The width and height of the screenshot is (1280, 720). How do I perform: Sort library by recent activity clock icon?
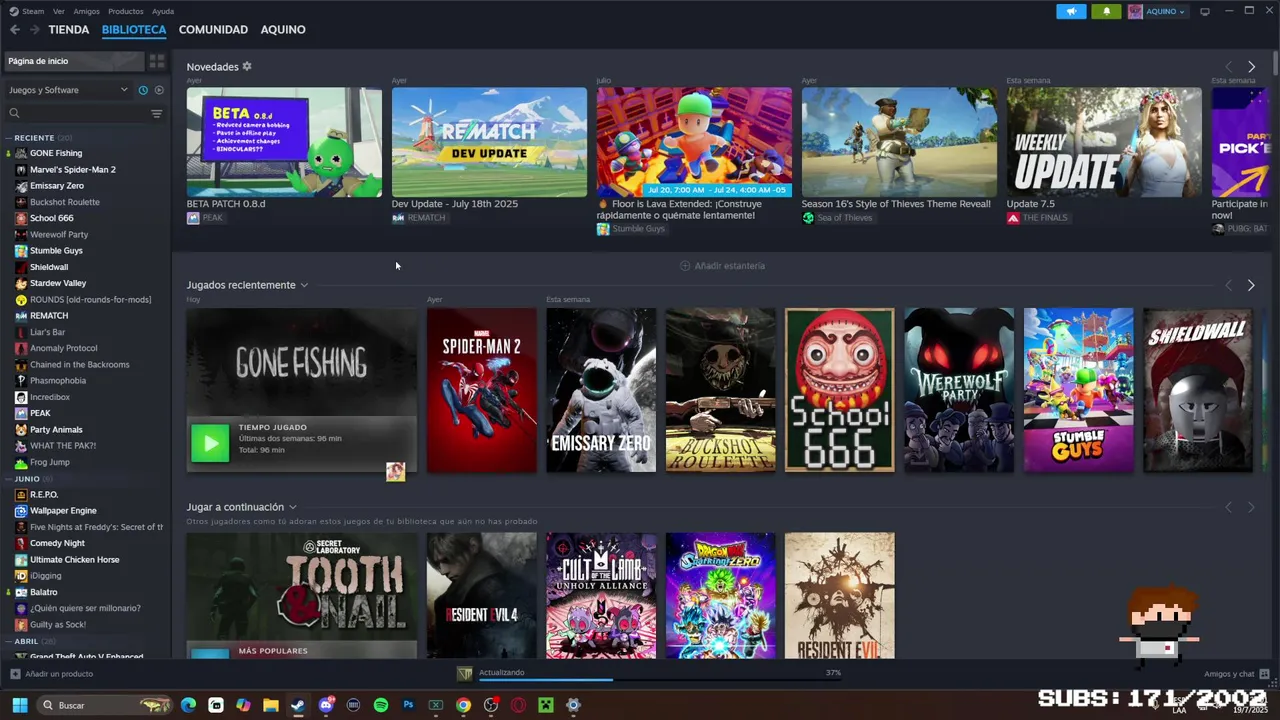[143, 90]
